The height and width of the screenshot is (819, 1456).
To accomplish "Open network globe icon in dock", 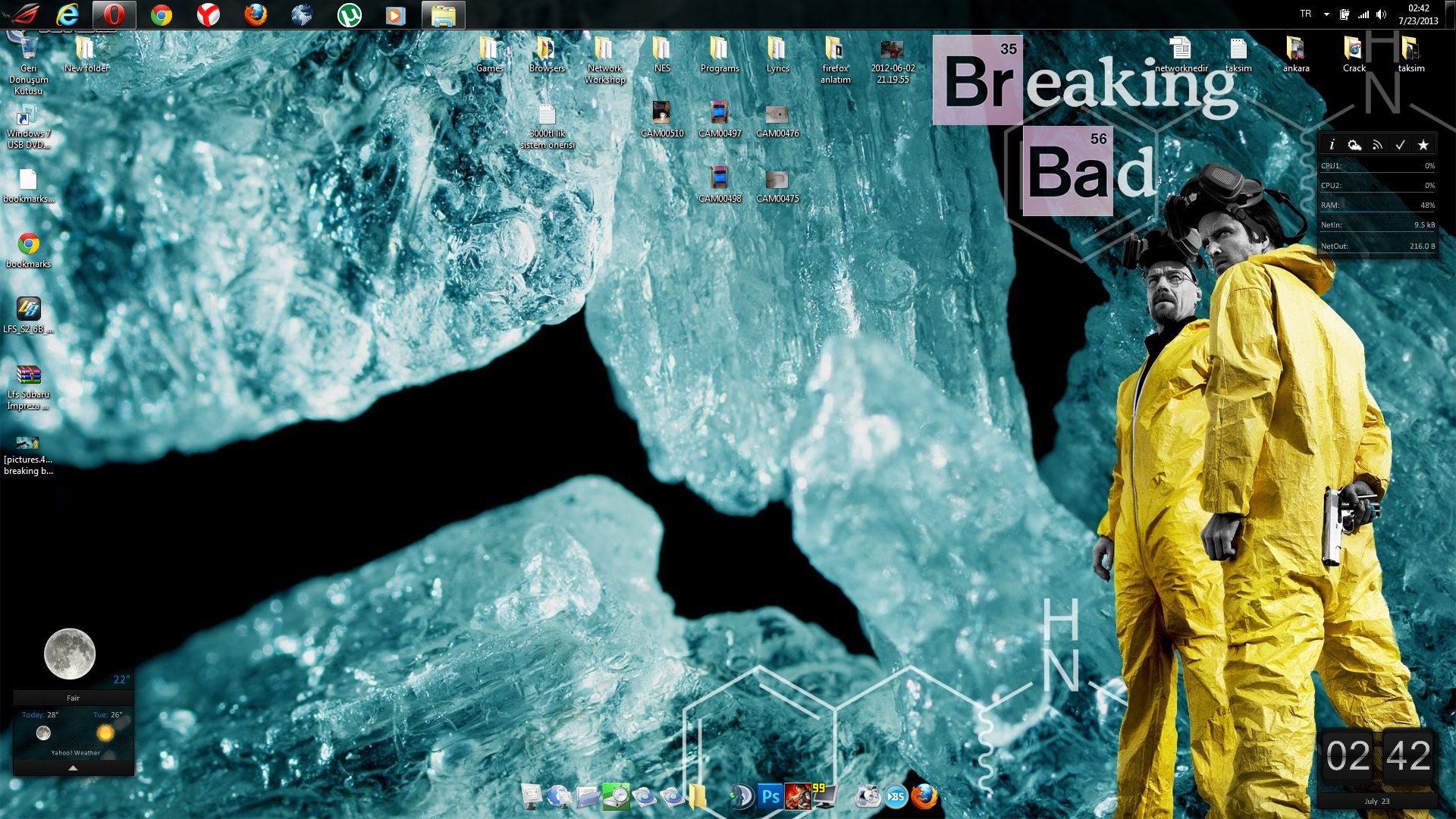I will pyautogui.click(x=559, y=795).
